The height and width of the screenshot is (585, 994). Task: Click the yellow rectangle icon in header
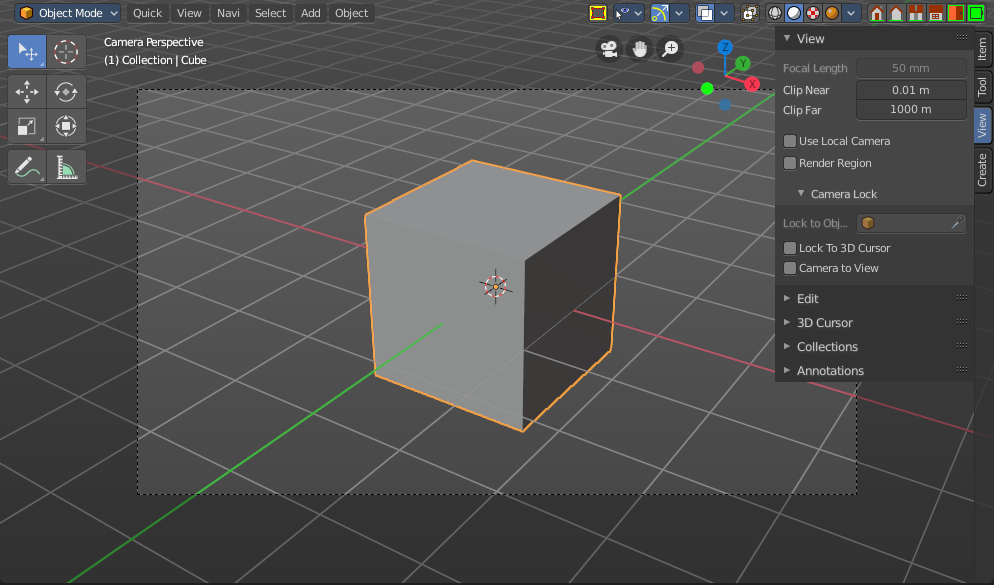click(x=598, y=13)
